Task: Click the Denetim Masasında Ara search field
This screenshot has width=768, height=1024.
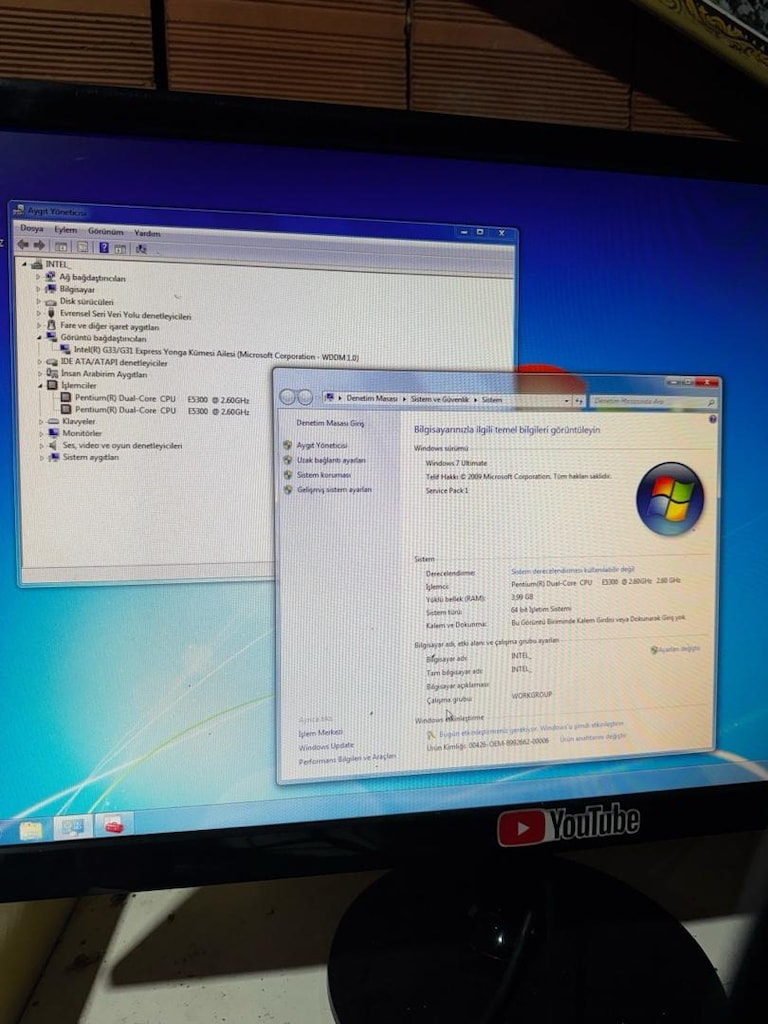Action: (x=653, y=402)
